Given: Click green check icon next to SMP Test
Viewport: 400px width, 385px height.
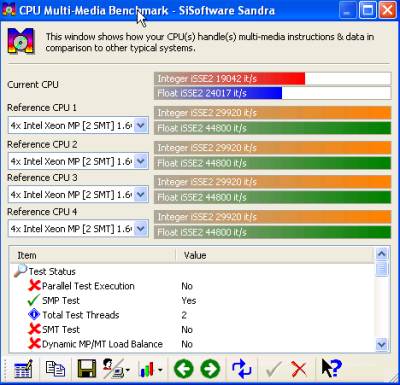Looking at the screenshot, I should (34, 300).
